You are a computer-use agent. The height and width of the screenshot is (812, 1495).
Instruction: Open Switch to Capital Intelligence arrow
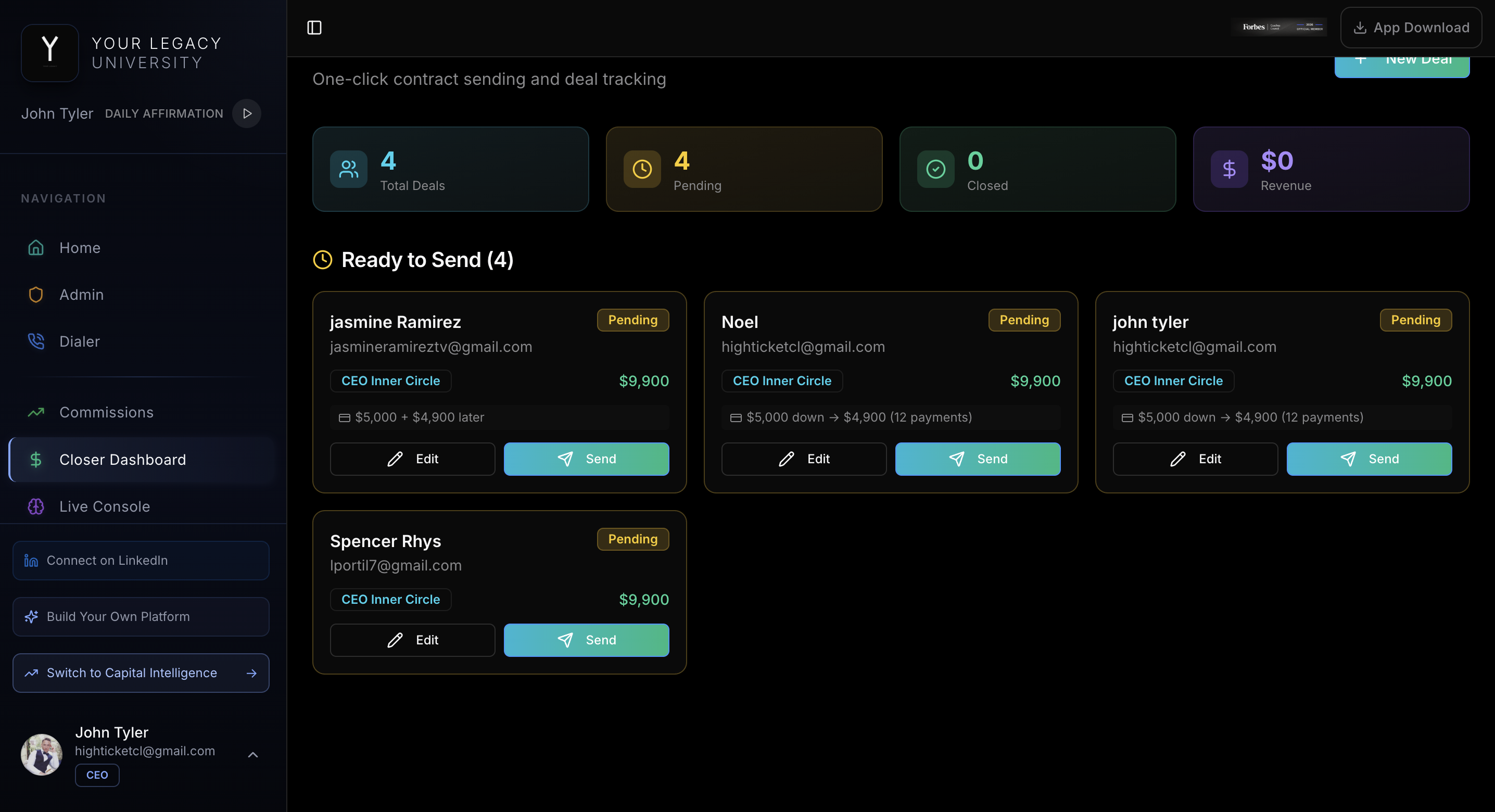[x=251, y=673]
